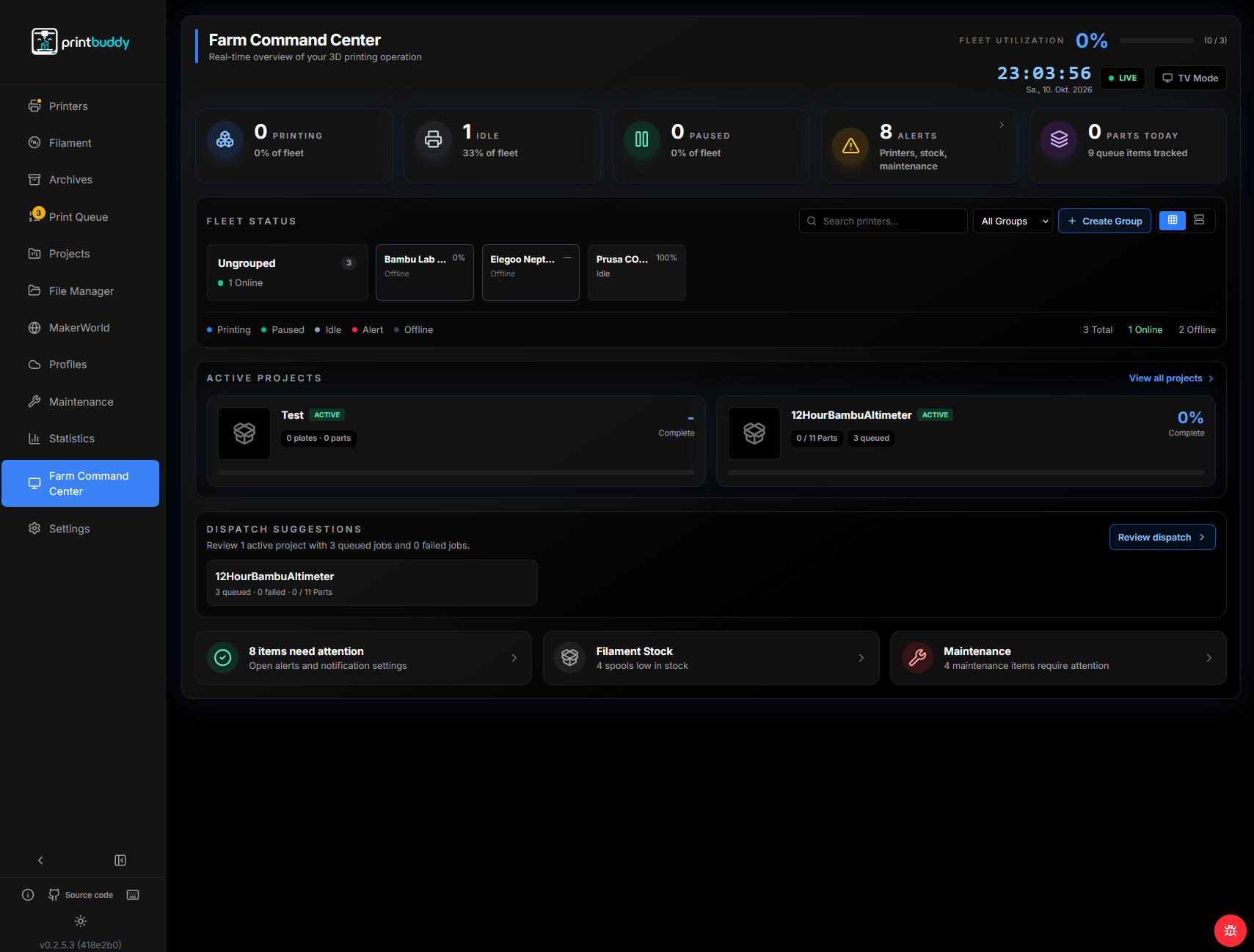Image resolution: width=1254 pixels, height=952 pixels.
Task: Toggle the LIVE indicator
Action: [1123, 78]
